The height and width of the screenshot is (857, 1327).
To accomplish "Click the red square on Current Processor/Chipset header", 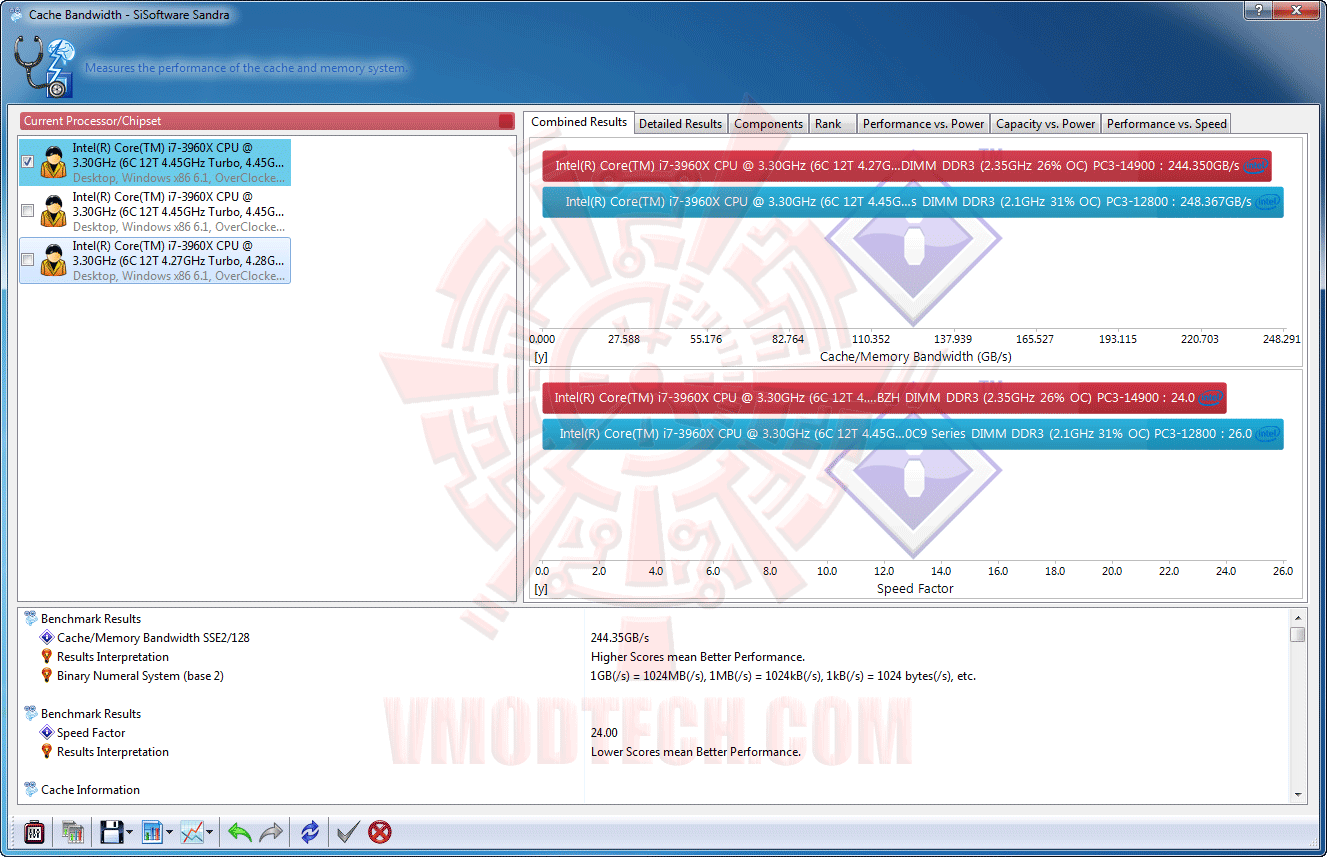I will click(x=506, y=121).
